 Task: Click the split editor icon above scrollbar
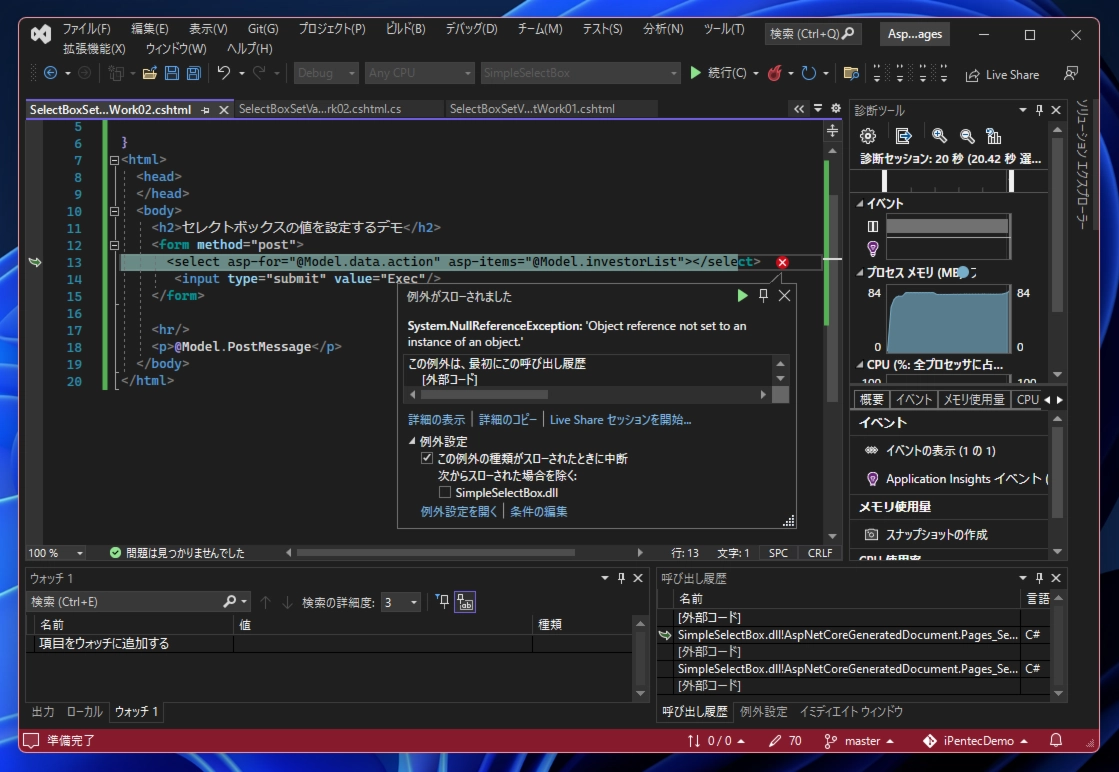[832, 131]
